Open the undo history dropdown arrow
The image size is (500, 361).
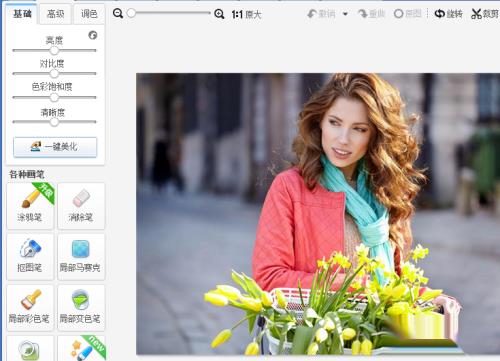(345, 14)
